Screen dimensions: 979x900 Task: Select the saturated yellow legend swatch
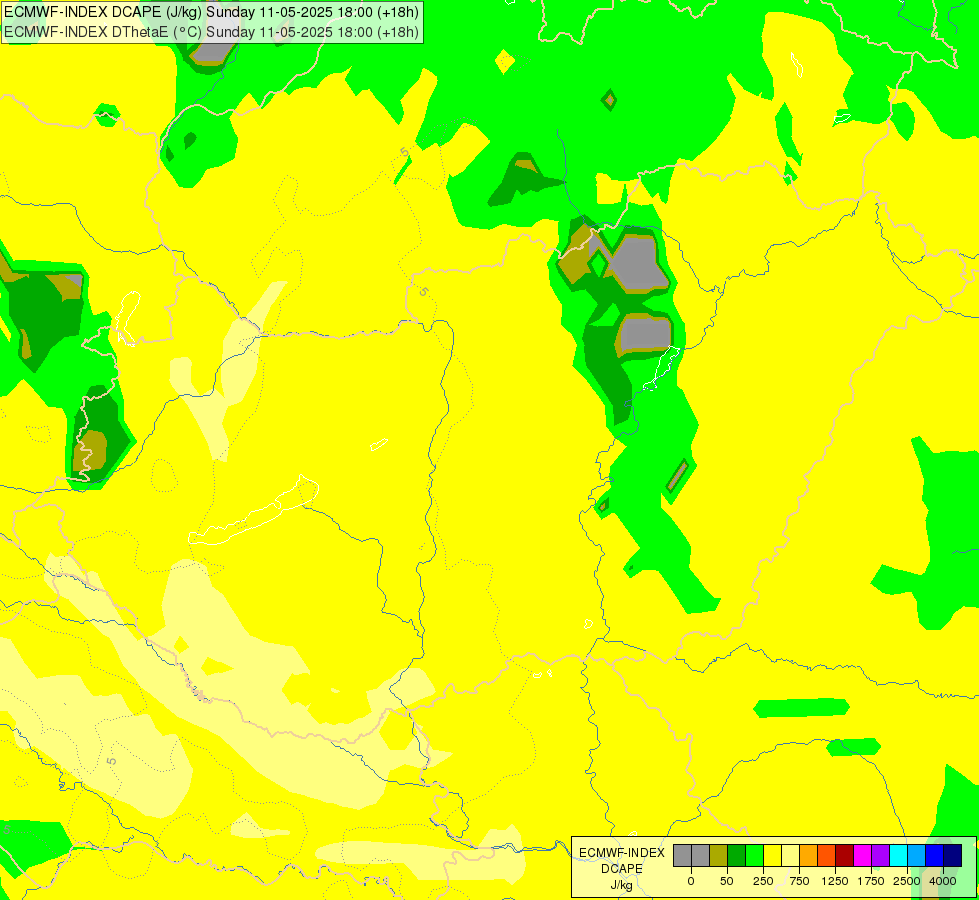tap(772, 855)
